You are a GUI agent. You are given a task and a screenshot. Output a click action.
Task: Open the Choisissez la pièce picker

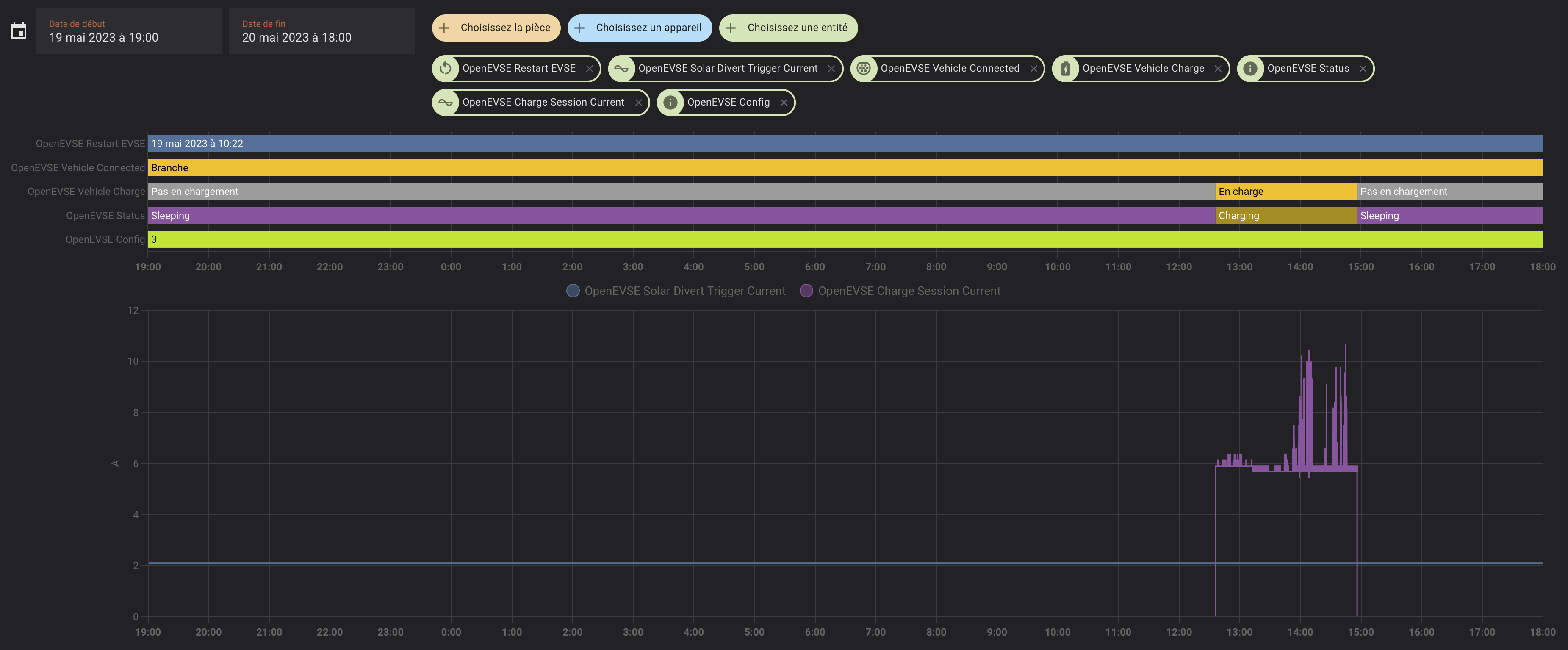(x=496, y=28)
